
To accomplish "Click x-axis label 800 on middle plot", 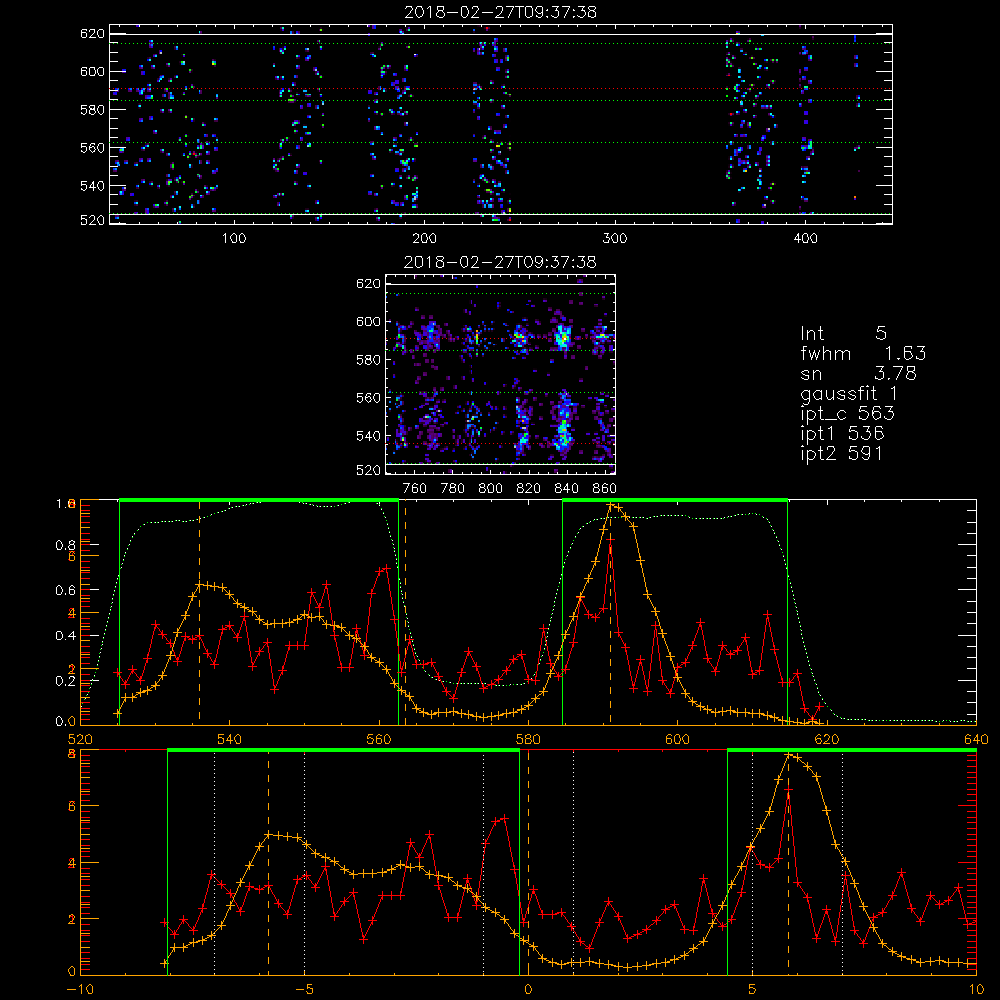I will [490, 489].
